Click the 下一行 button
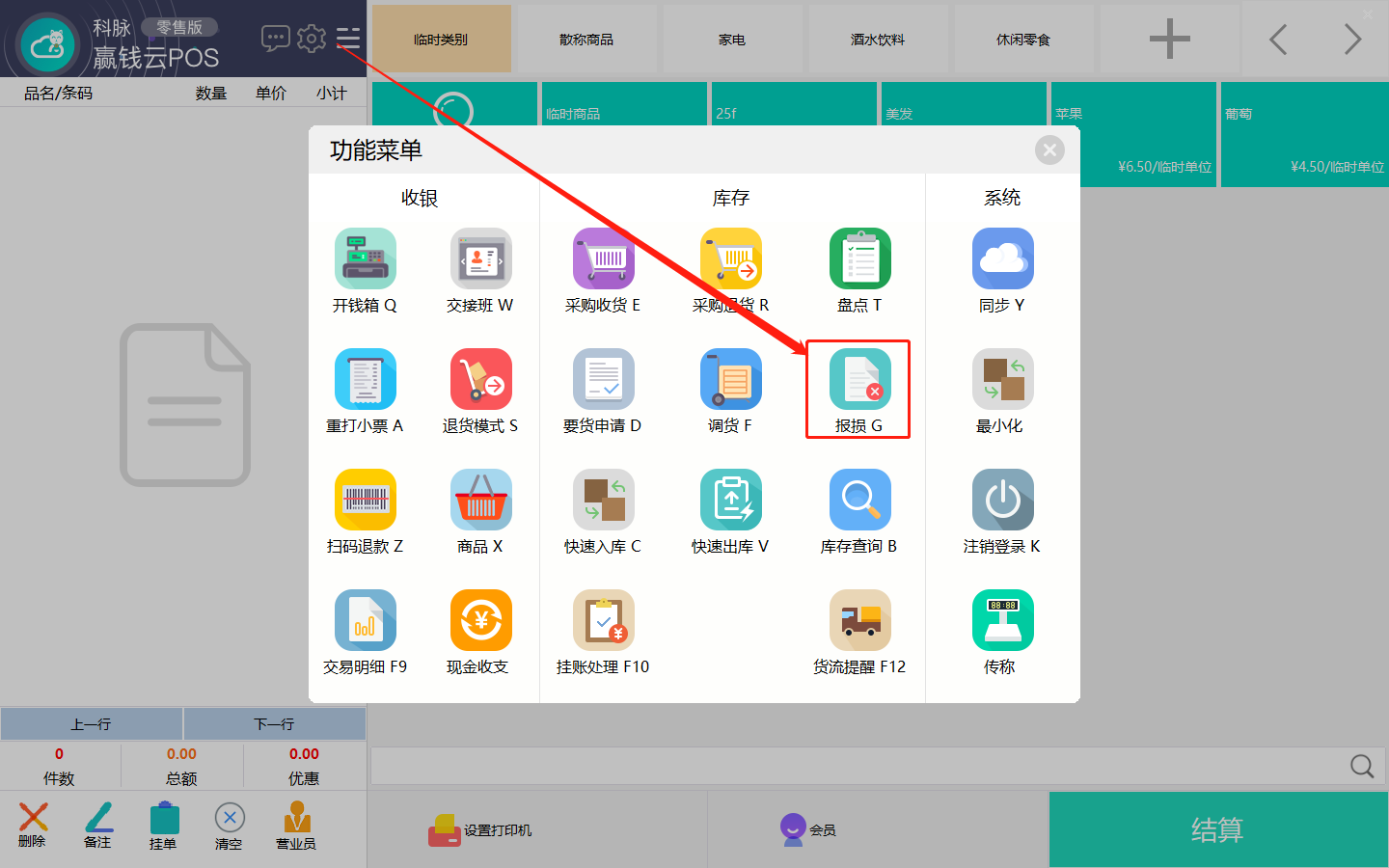 275,723
